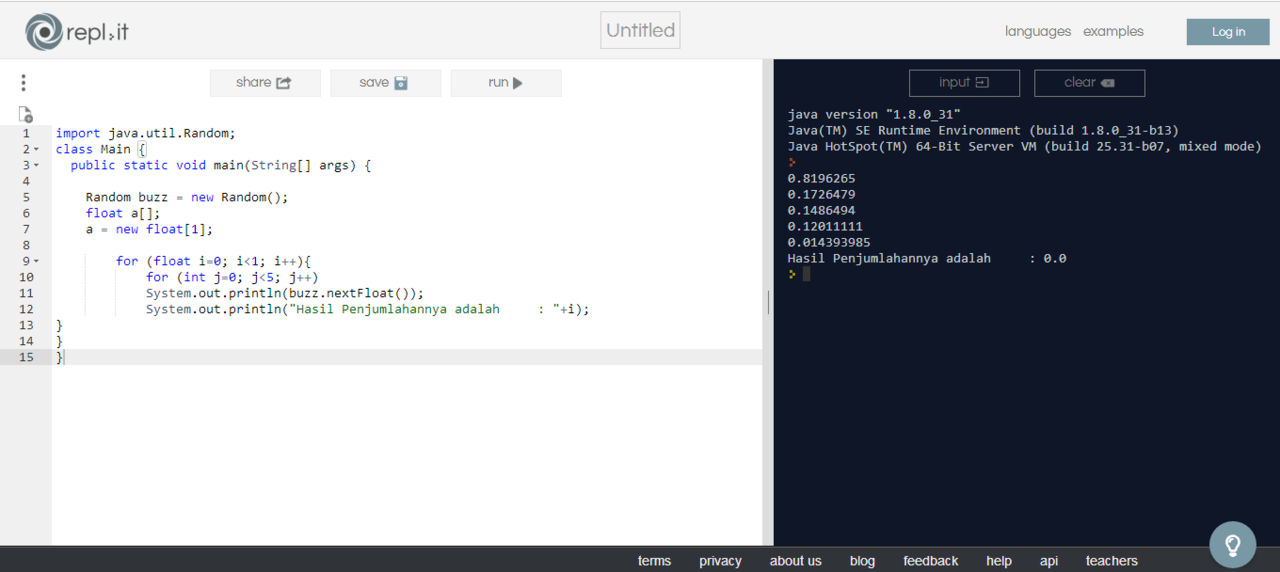
Task: Clear the console output
Action: pyautogui.click(x=1089, y=83)
